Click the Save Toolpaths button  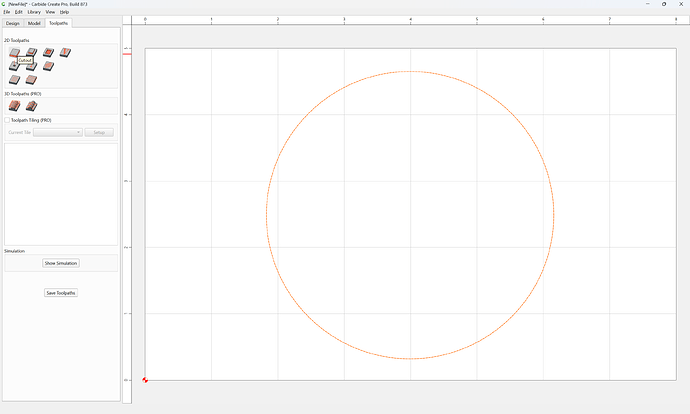click(61, 293)
